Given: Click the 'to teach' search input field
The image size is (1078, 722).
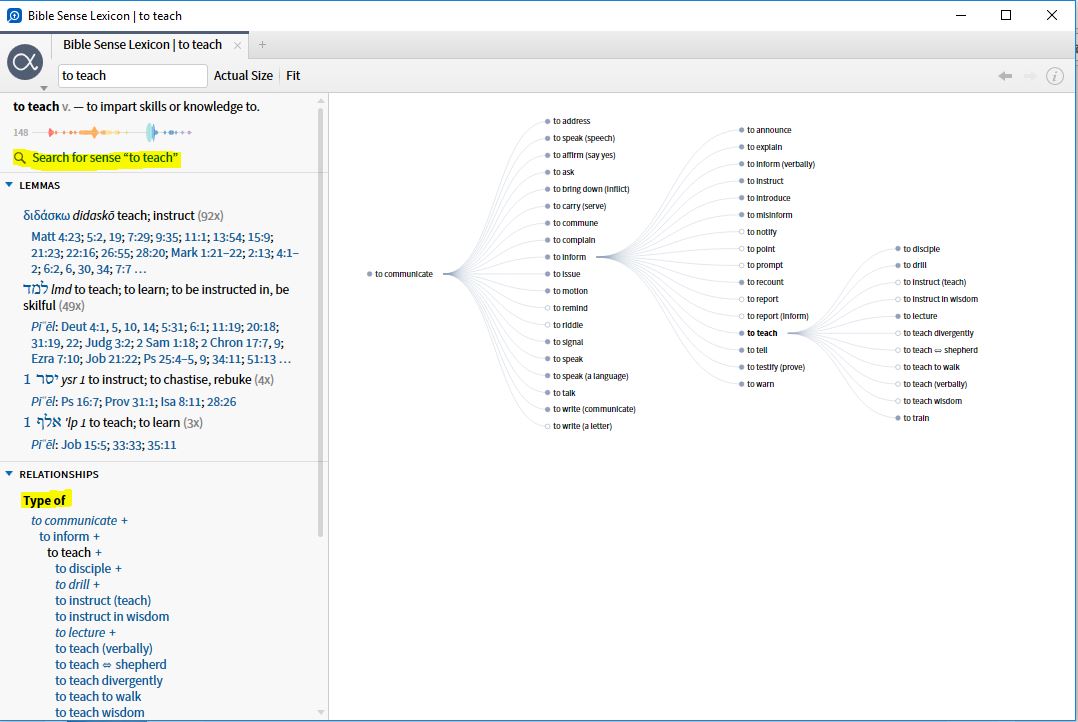Looking at the screenshot, I should click(x=132, y=76).
